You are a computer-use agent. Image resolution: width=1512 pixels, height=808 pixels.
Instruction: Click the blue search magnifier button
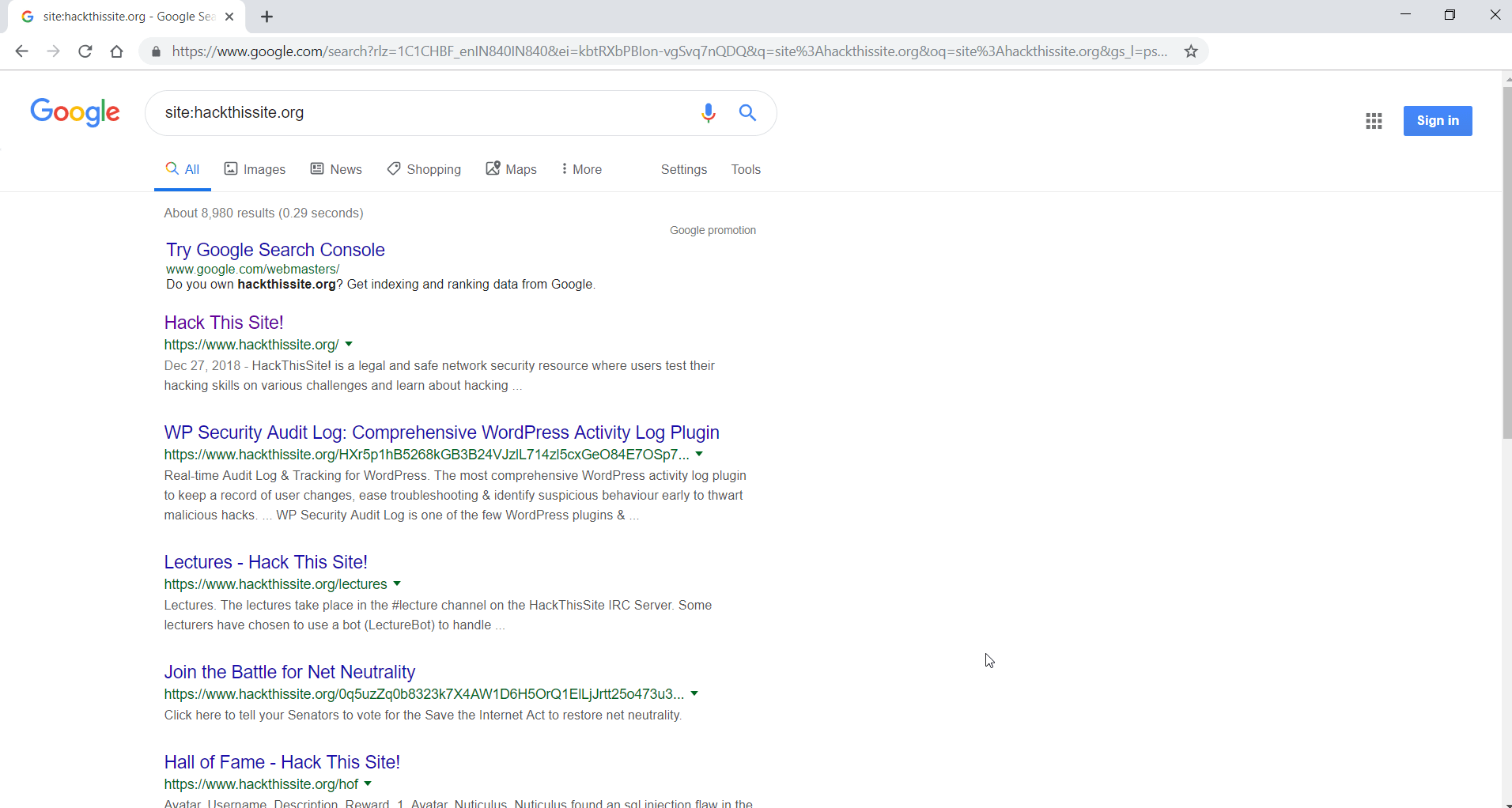pos(747,112)
